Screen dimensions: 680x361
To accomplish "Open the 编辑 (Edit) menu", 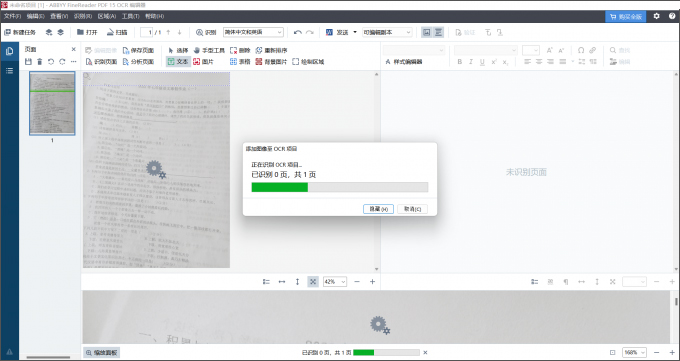I will point(36,16).
